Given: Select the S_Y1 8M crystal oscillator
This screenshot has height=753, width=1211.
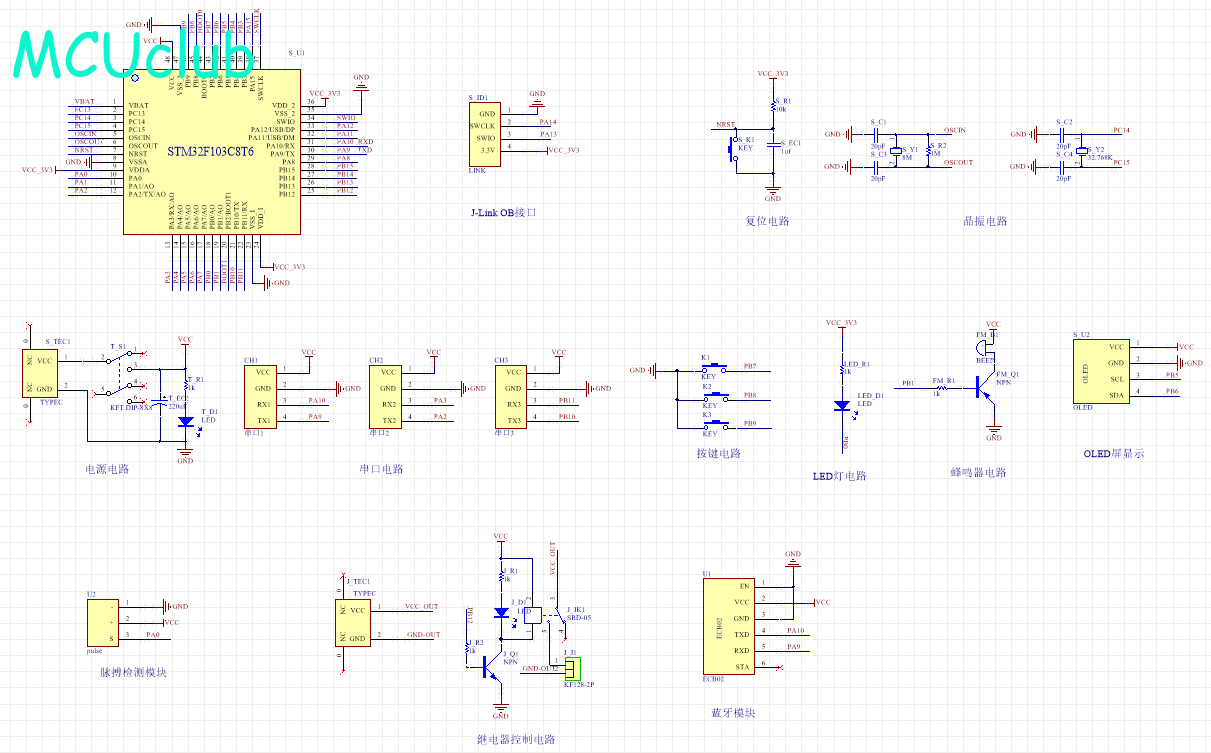Looking at the screenshot, I should pos(896,152).
